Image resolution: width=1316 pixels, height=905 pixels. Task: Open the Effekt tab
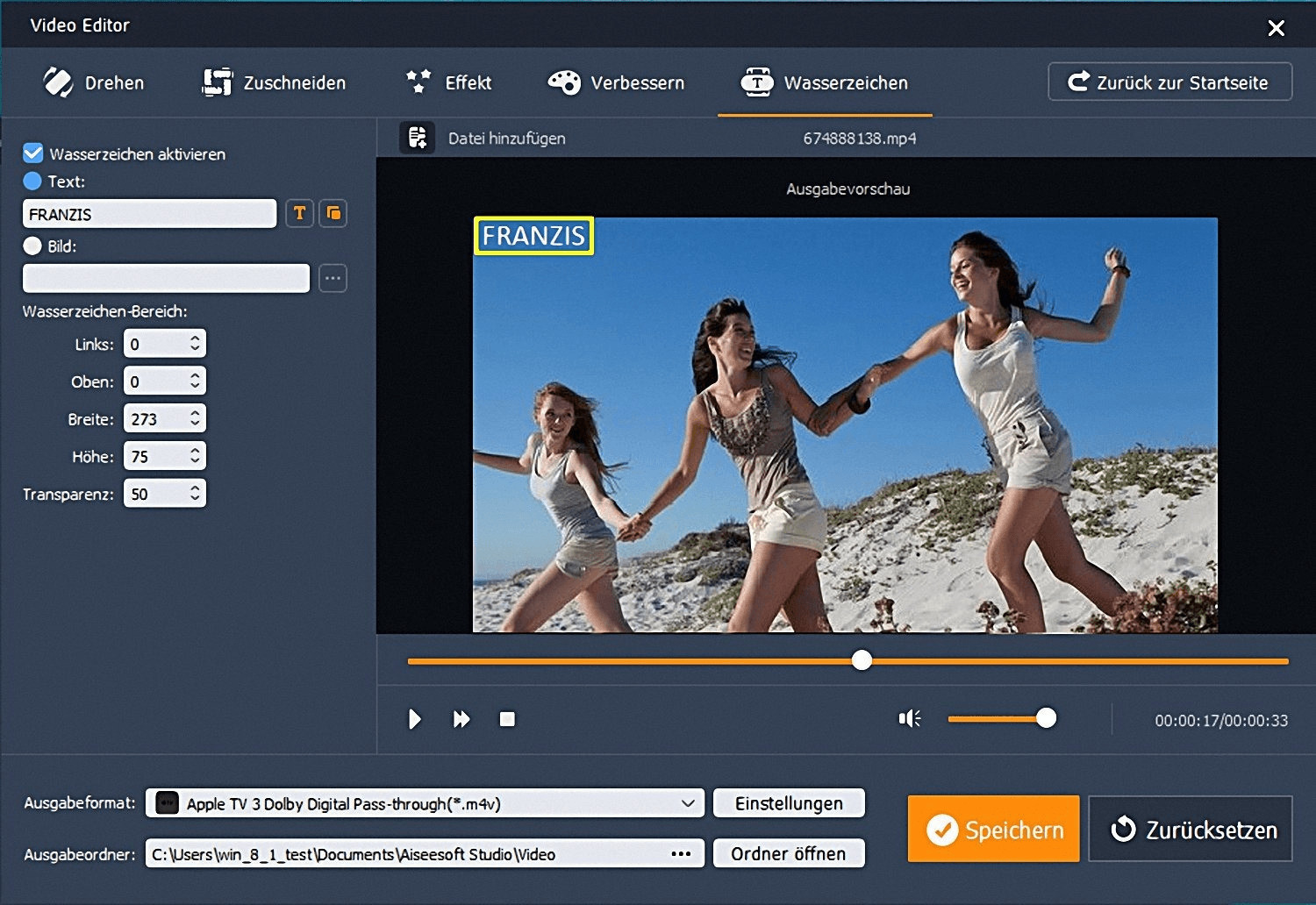(449, 83)
